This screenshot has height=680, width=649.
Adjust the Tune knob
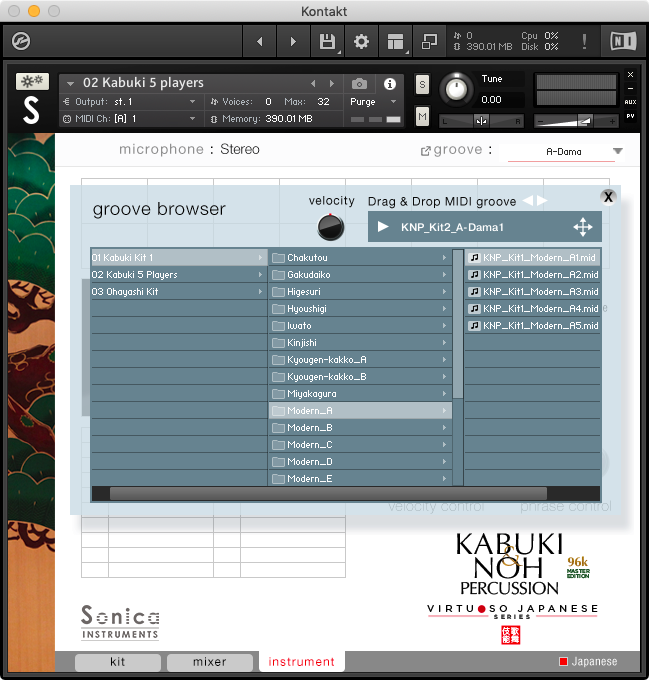[456, 89]
